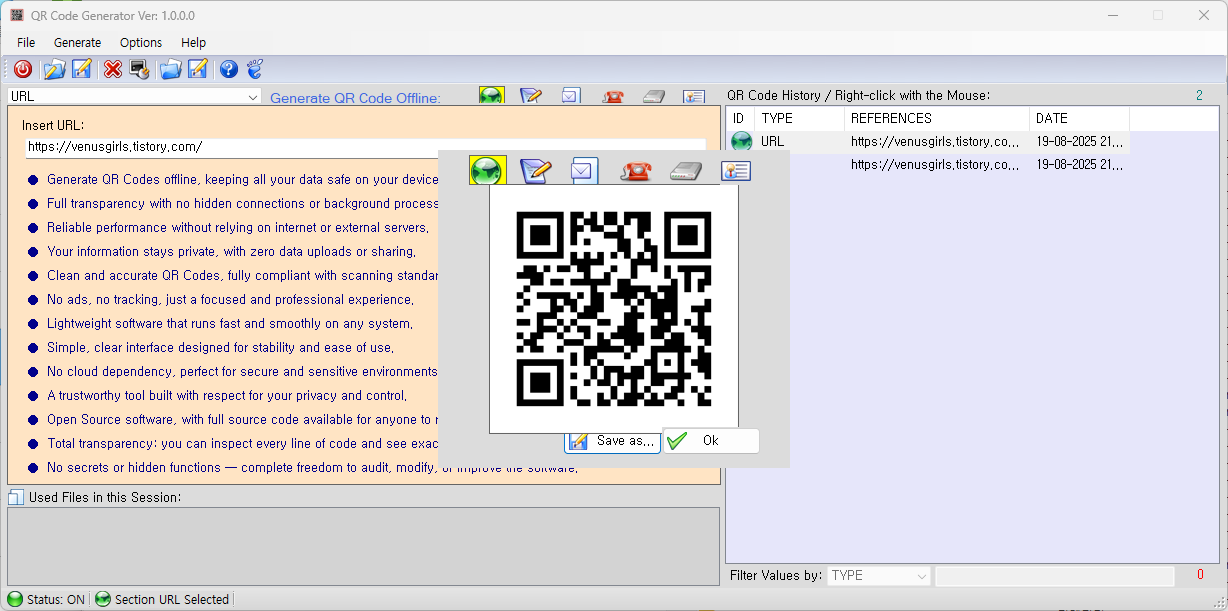Click the red telephone icon above the Insert URL panel
The width and height of the screenshot is (1228, 611).
613,97
